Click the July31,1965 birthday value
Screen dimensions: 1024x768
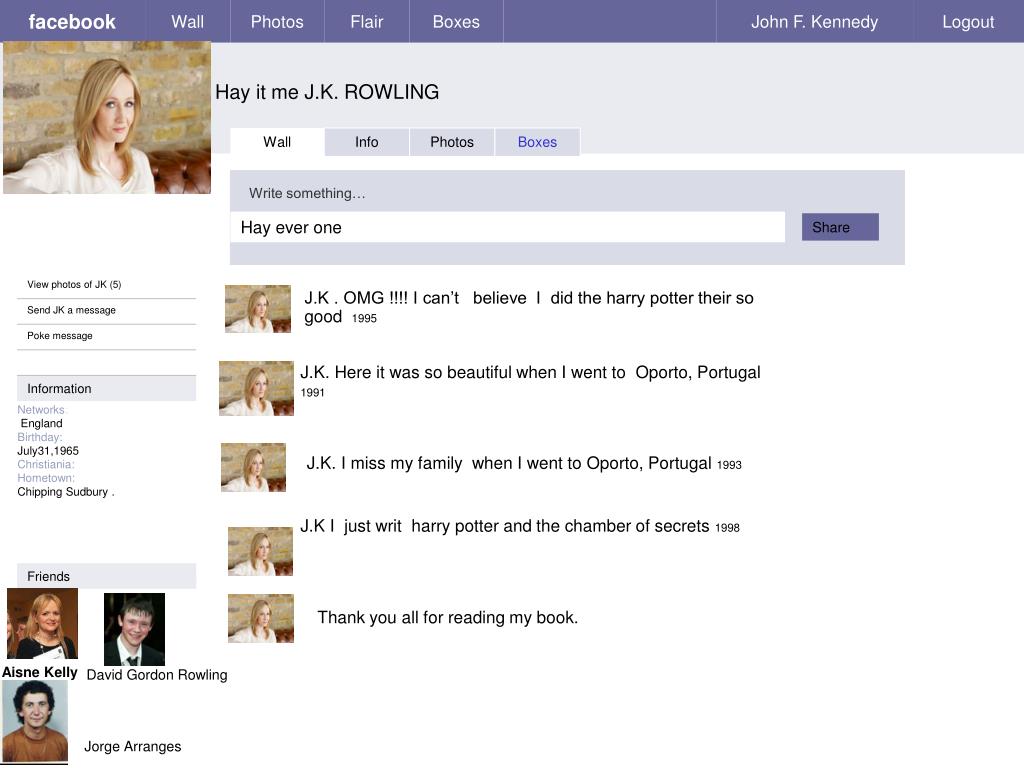[48, 451]
